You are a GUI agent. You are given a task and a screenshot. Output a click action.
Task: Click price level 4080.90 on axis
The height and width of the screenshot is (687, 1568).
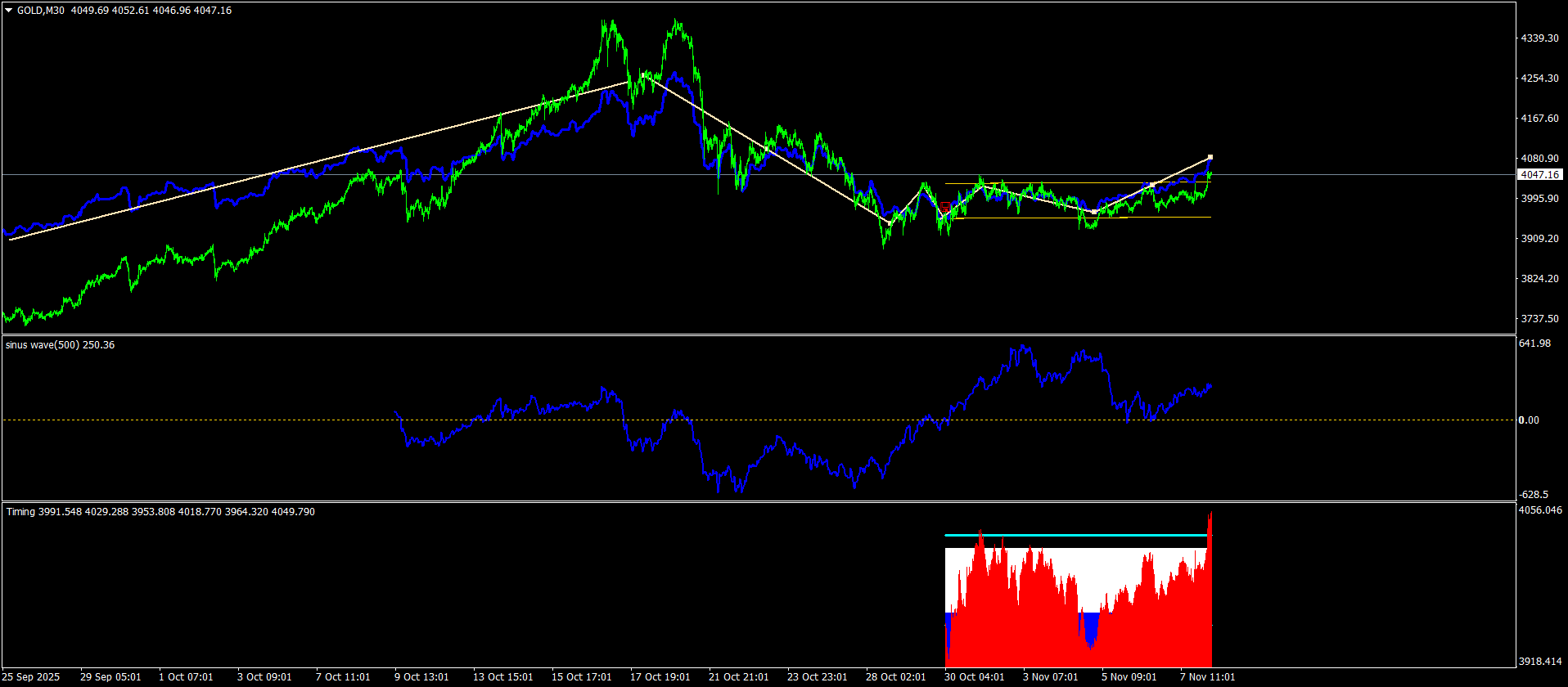[x=1539, y=159]
